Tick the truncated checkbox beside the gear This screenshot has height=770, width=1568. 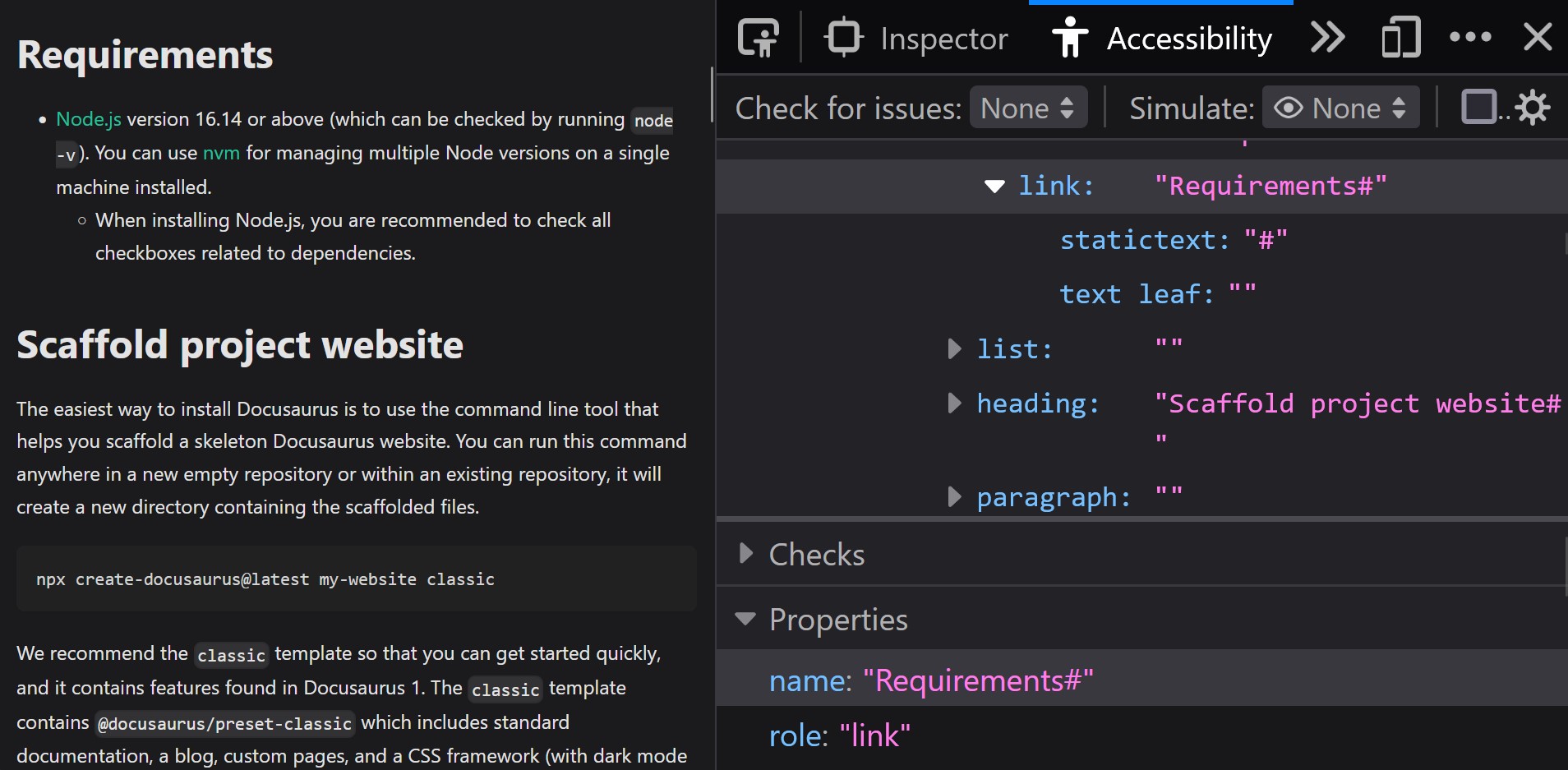point(1478,108)
